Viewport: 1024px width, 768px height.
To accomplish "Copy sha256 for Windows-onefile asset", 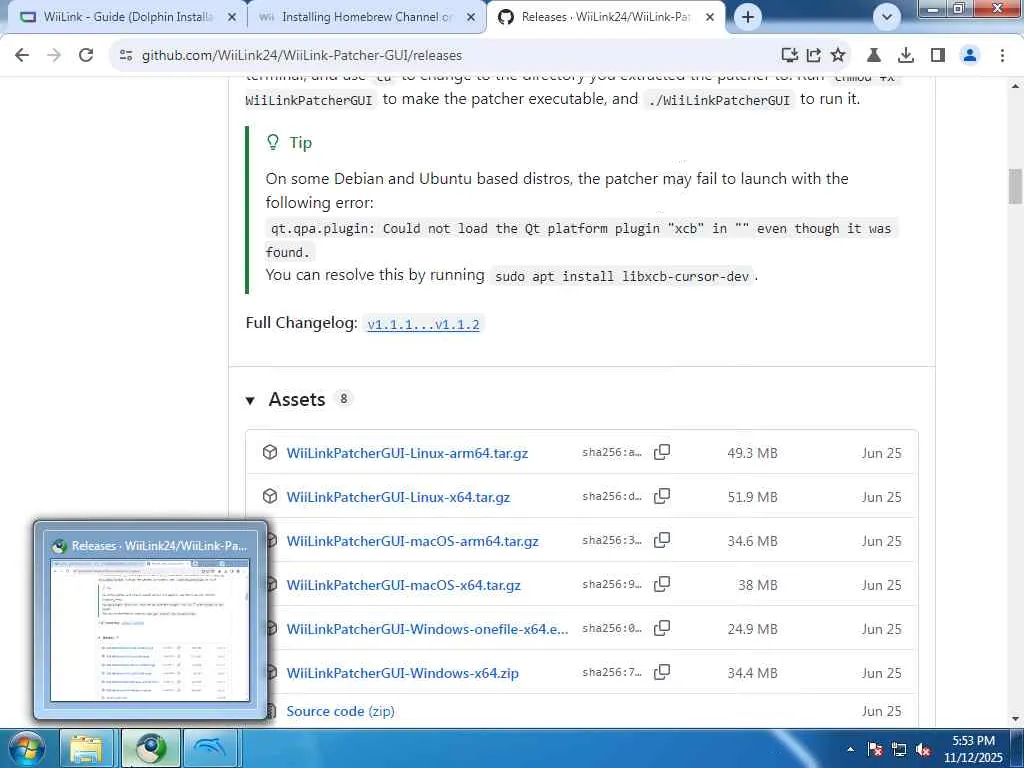I will click(662, 628).
